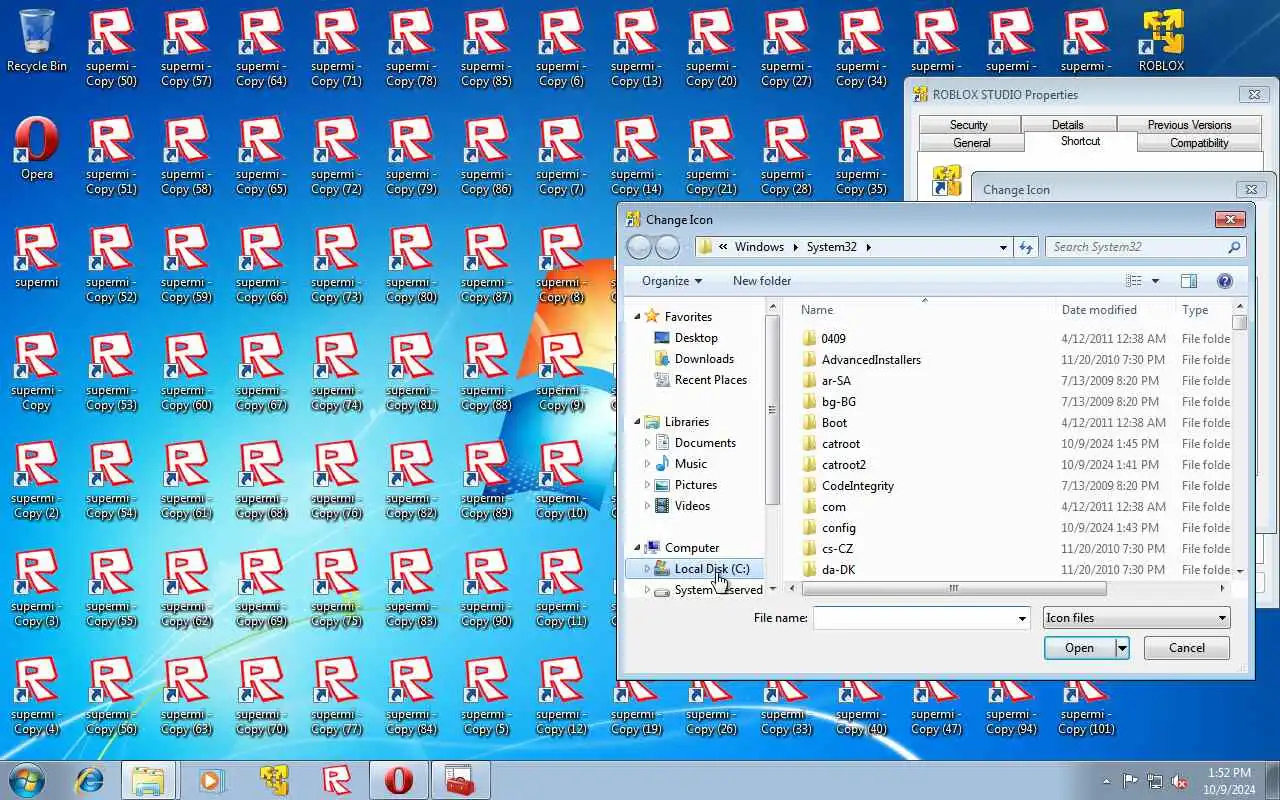1280x800 pixels.
Task: Open Downloads in Favorites
Action: (704, 358)
